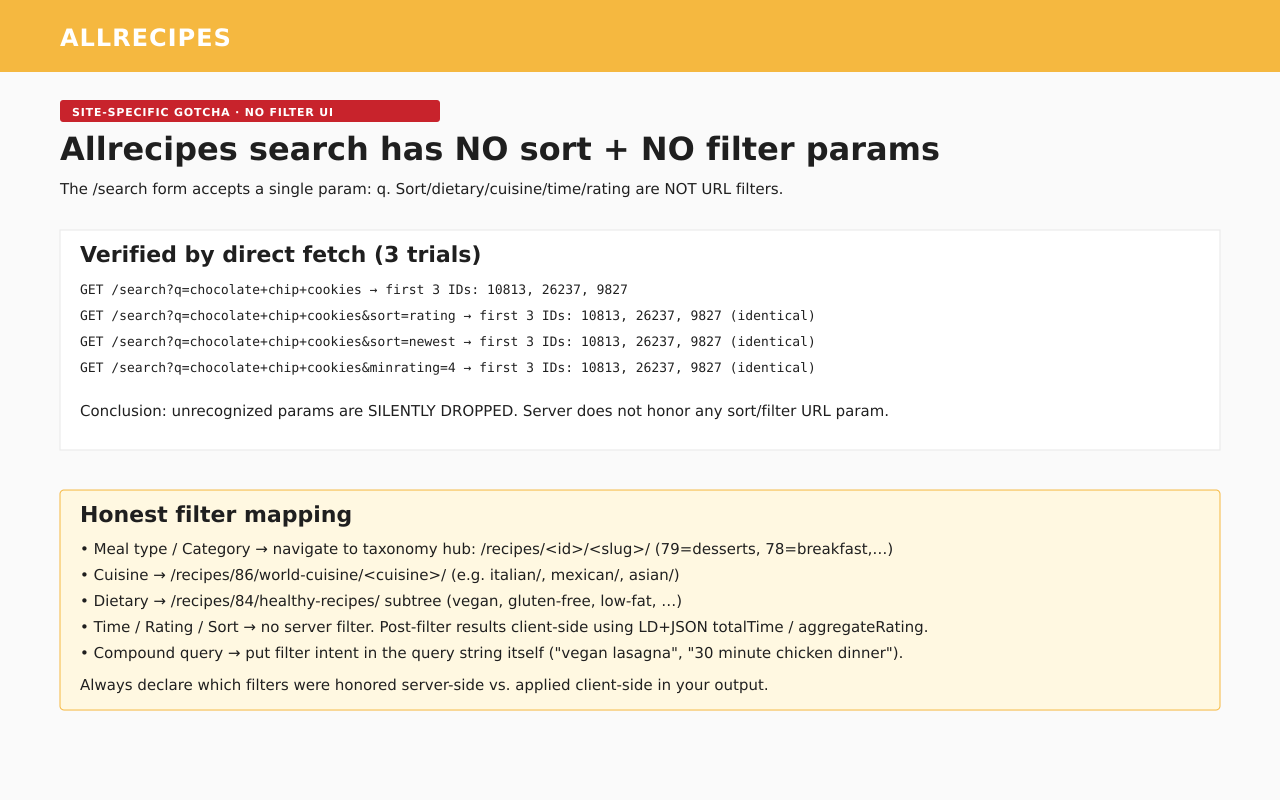The height and width of the screenshot is (800, 1280).
Task: Click the 'Time / Rating / Sort → no server filter' bullet
Action: pyautogui.click(x=504, y=627)
